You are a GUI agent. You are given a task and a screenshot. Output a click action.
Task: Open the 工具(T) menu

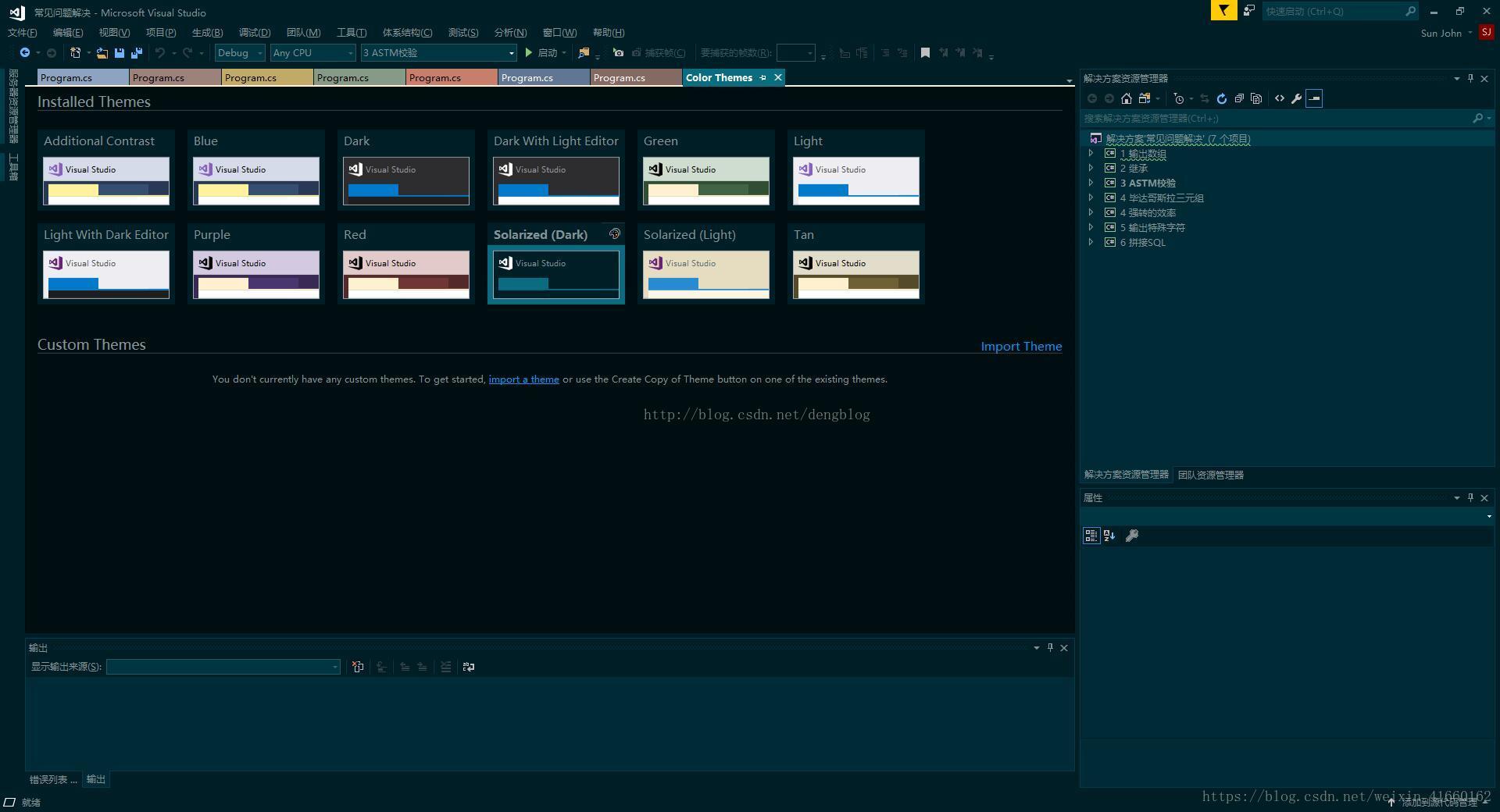tap(352, 33)
